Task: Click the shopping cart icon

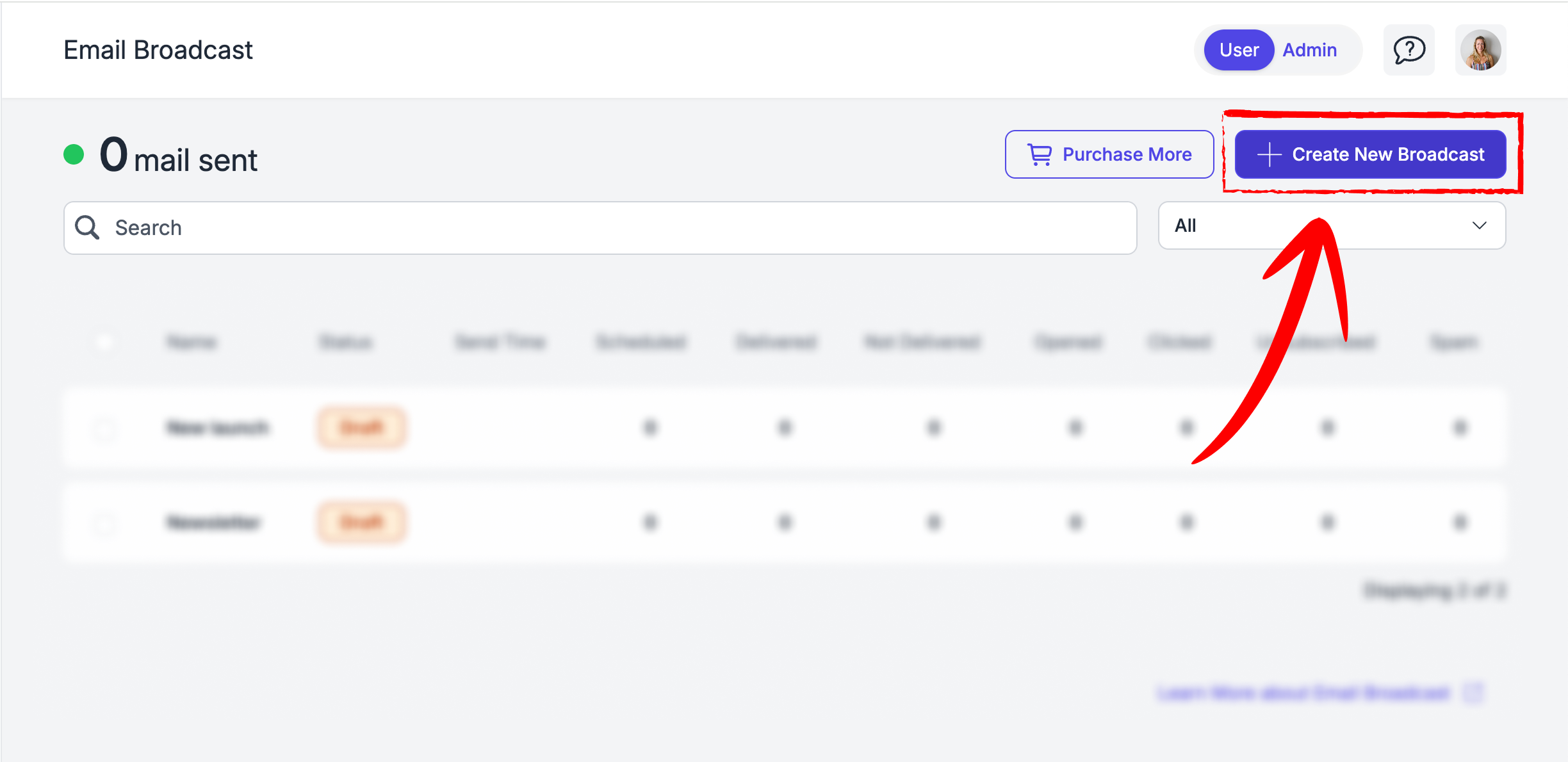Action: [1040, 154]
